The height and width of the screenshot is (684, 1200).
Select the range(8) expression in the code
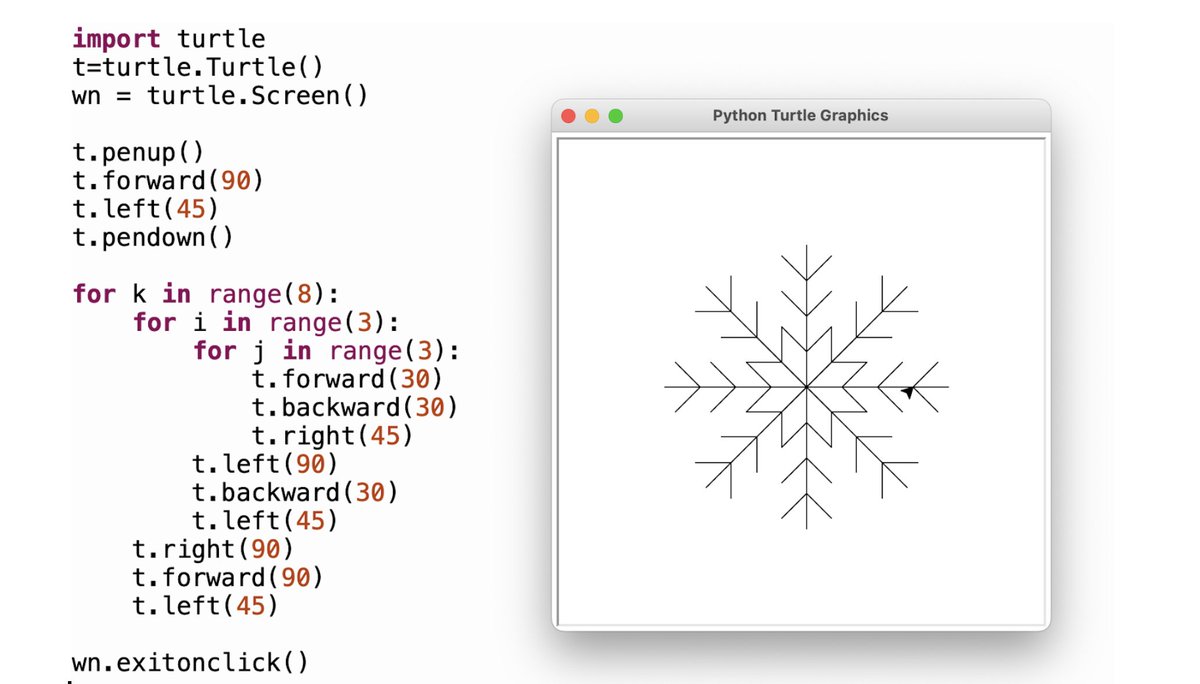tap(272, 294)
